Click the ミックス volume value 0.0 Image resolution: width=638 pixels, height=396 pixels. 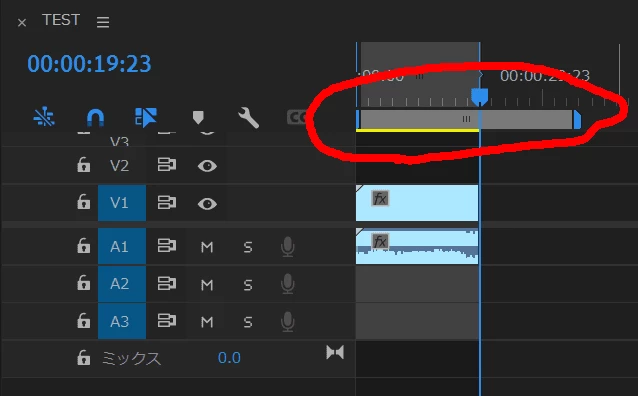click(x=229, y=358)
